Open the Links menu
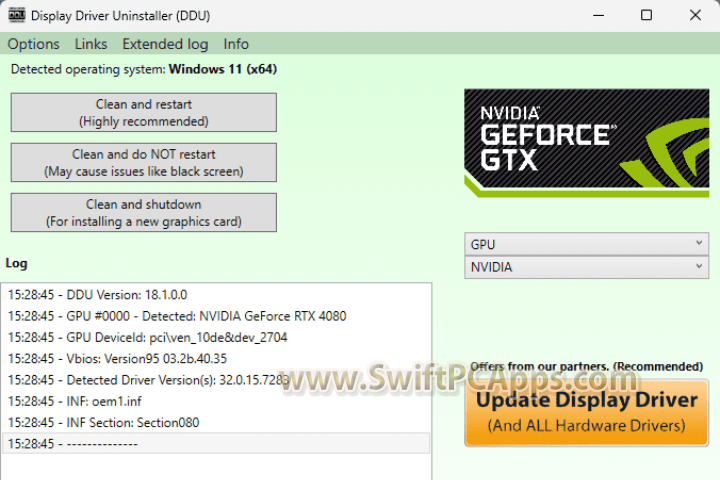720x480 pixels. [91, 44]
